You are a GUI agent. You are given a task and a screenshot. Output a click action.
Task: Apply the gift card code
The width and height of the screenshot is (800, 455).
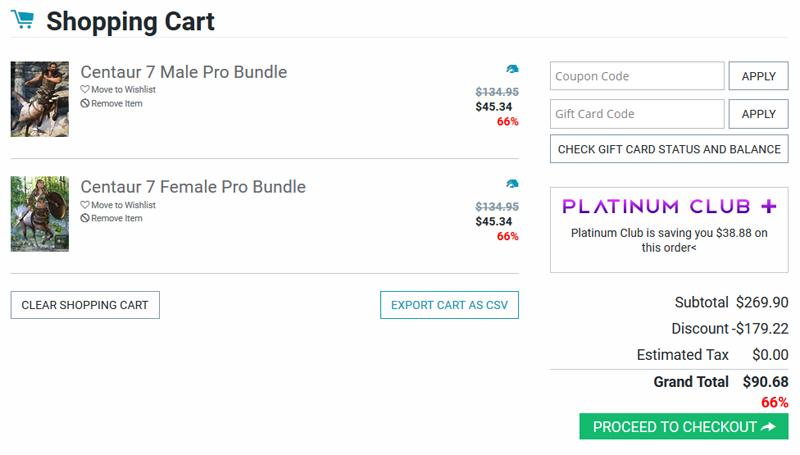(x=758, y=114)
